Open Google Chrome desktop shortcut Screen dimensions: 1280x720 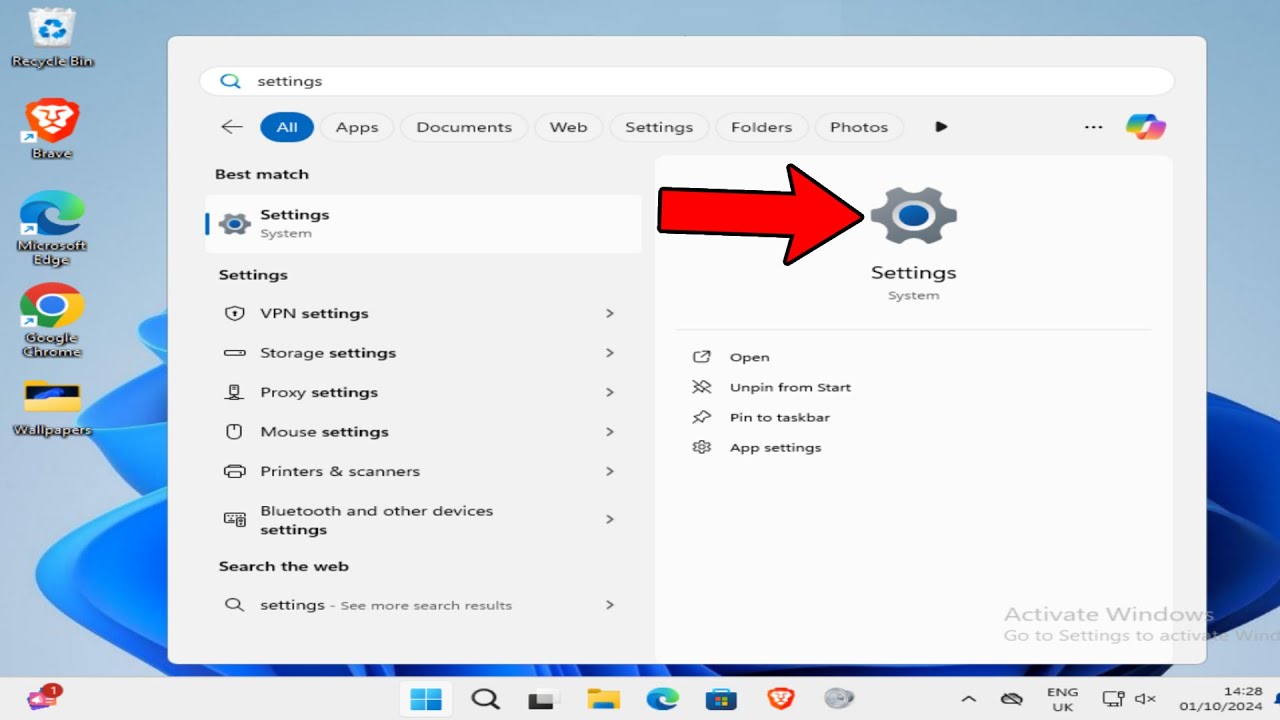(x=52, y=321)
